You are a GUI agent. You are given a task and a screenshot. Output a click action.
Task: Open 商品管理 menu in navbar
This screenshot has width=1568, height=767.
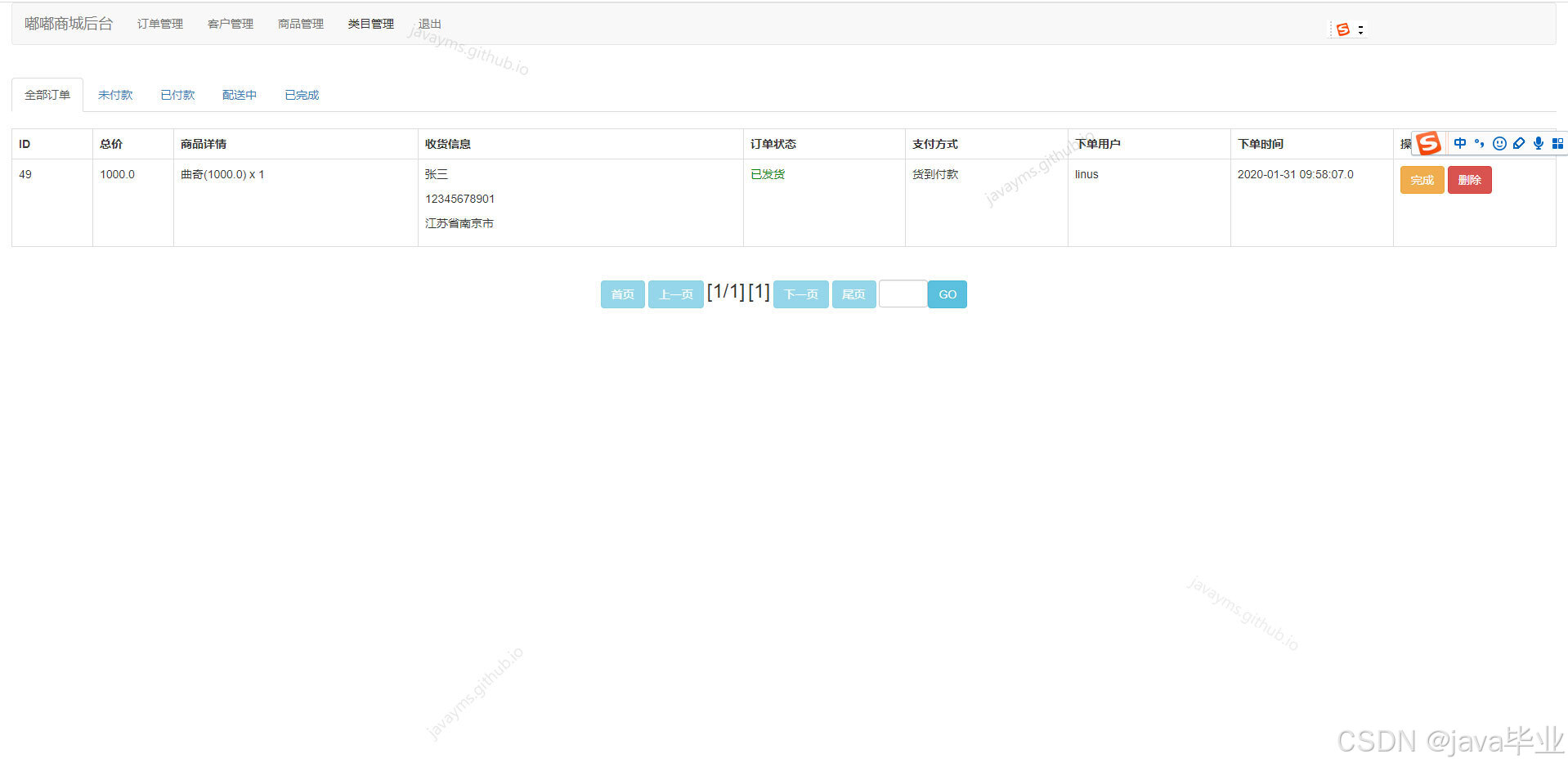[301, 24]
